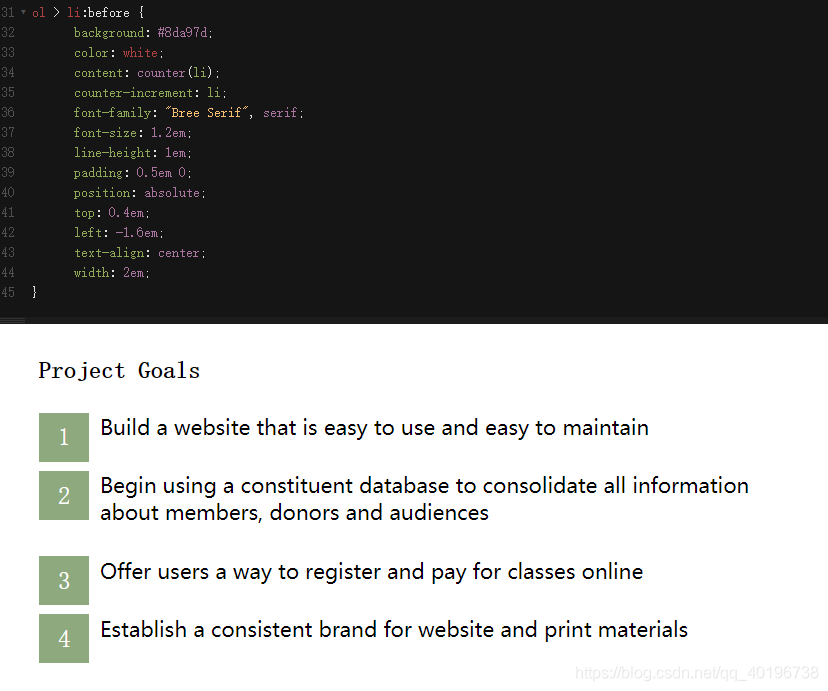Viewport: 828px width, 691px height.
Task: Click 'about members, donors and audiences' line
Action: (x=295, y=513)
